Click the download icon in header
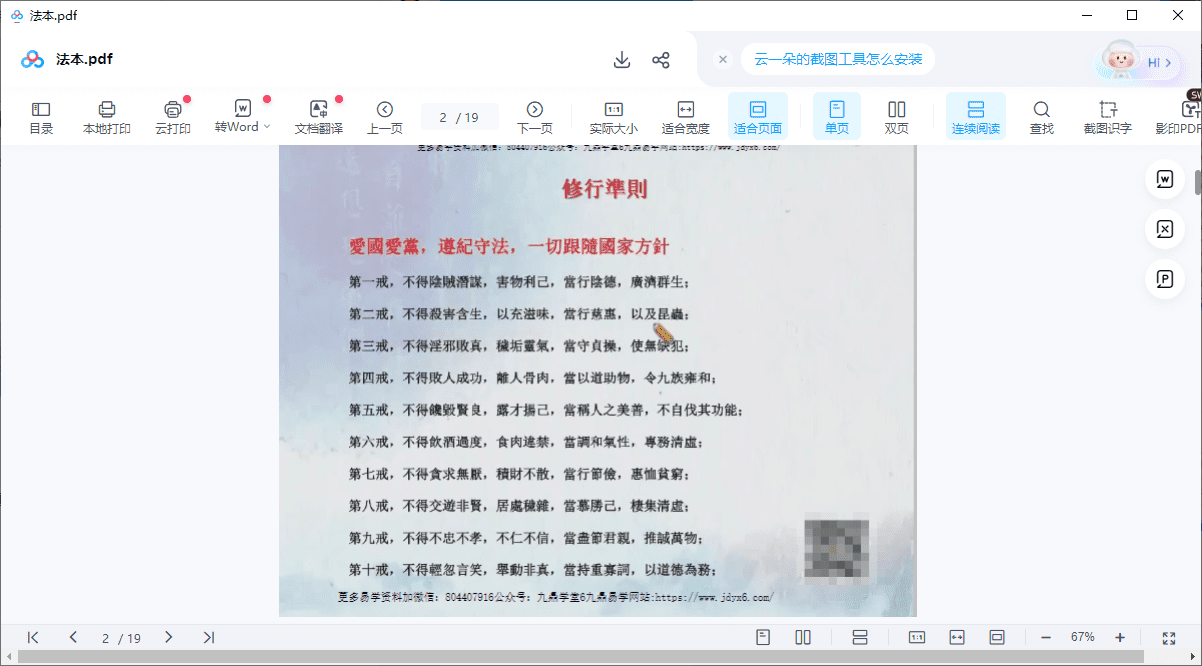Viewport: 1202px width, 666px height. (622, 60)
